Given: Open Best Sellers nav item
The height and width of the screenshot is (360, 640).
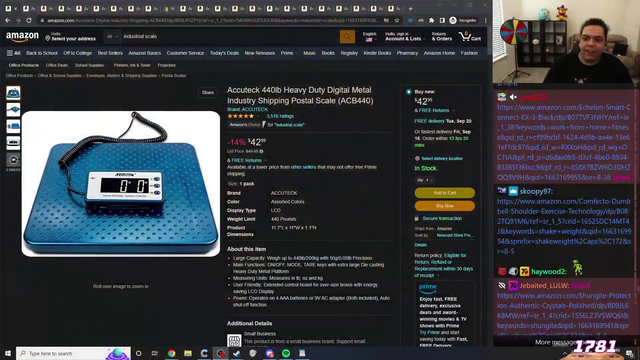Looking at the screenshot, I should coord(110,53).
